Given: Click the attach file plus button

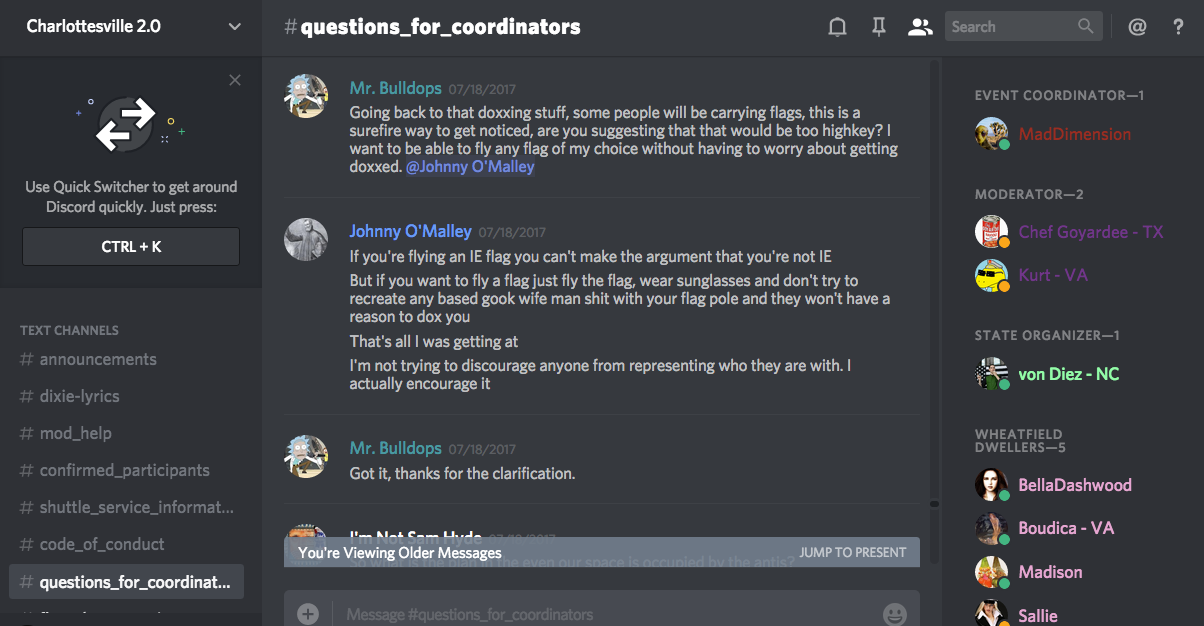Looking at the screenshot, I should tap(308, 613).
